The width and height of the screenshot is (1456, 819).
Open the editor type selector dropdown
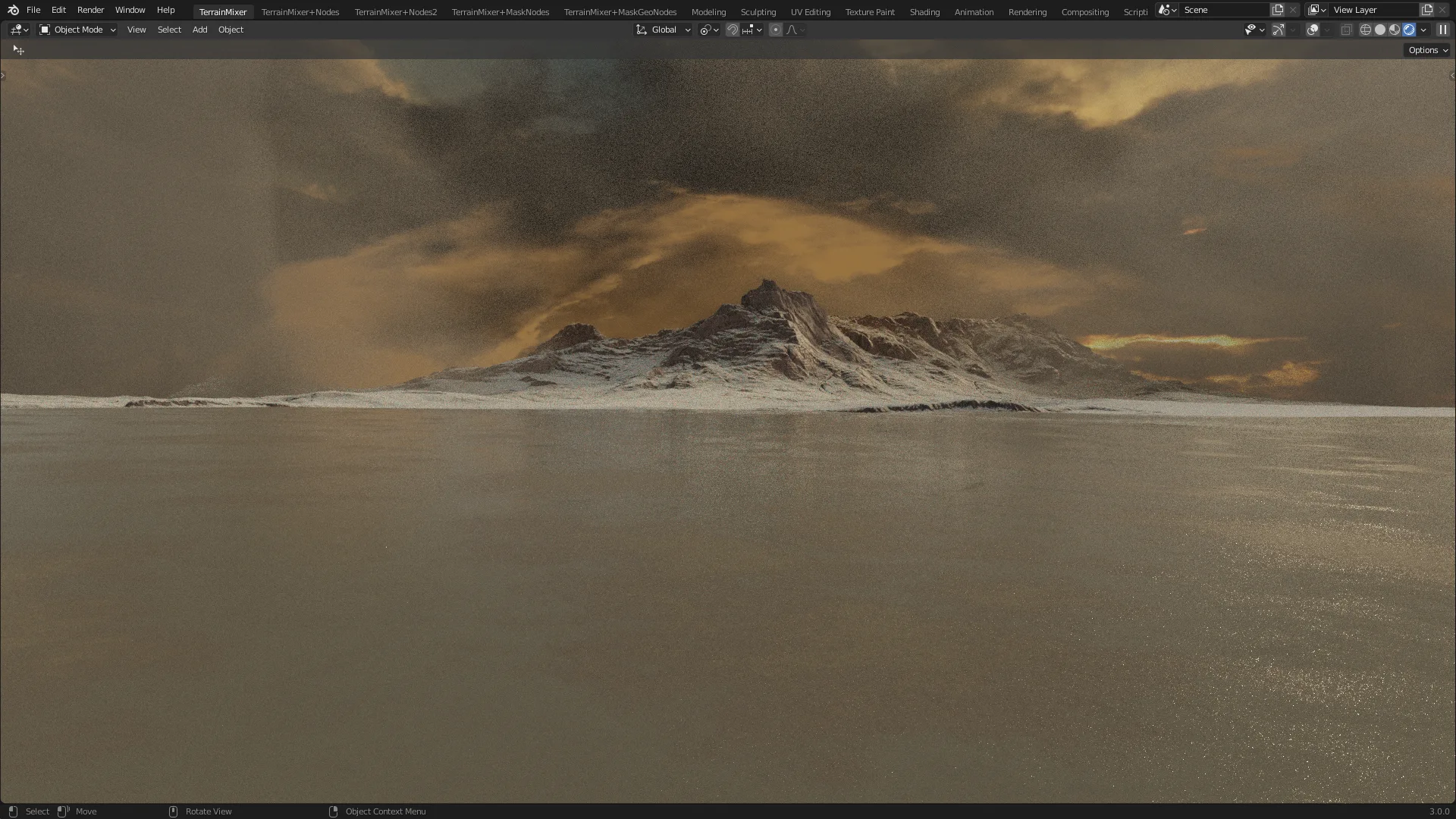pos(19,30)
